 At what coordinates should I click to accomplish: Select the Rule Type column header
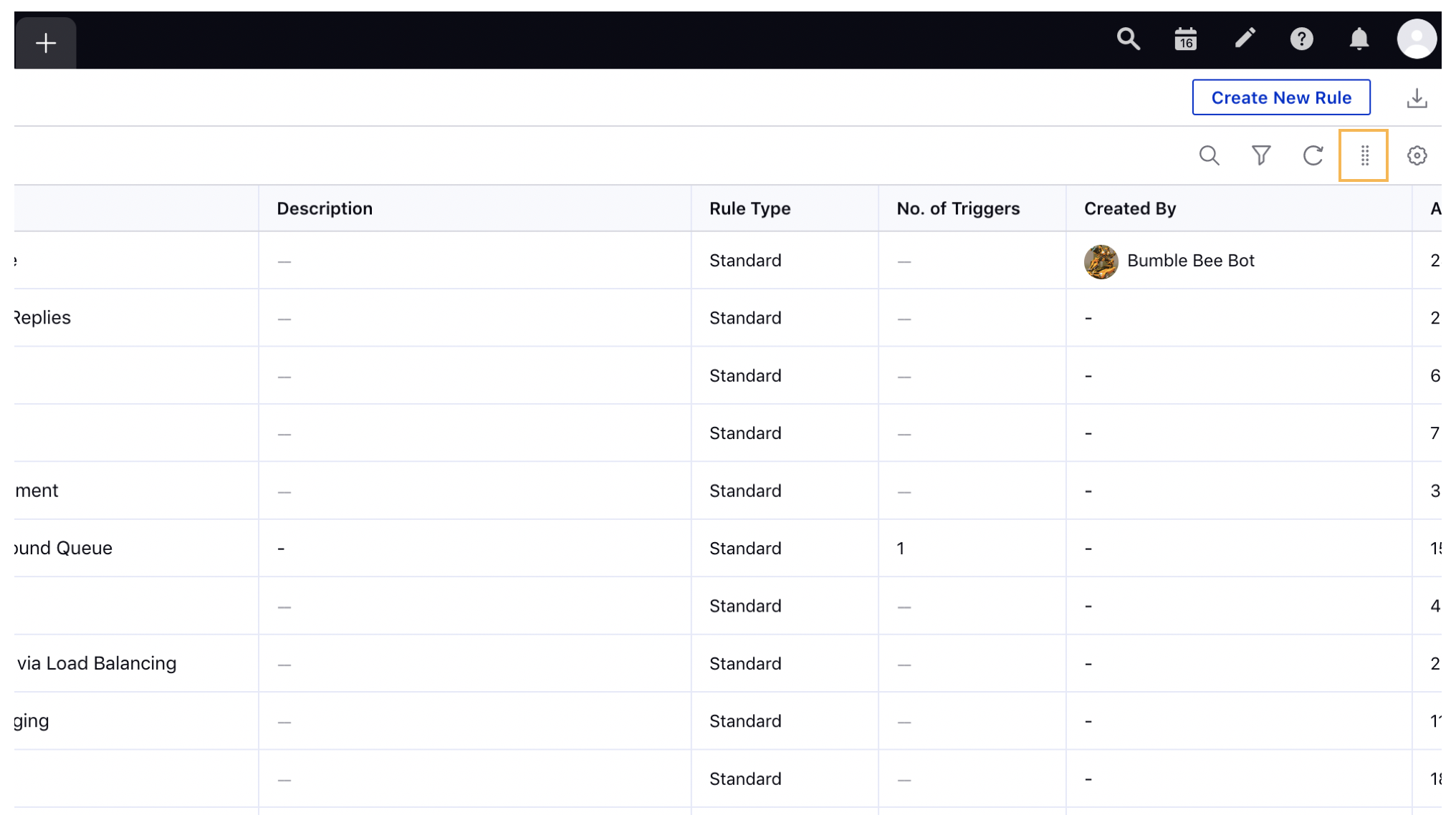coord(749,208)
